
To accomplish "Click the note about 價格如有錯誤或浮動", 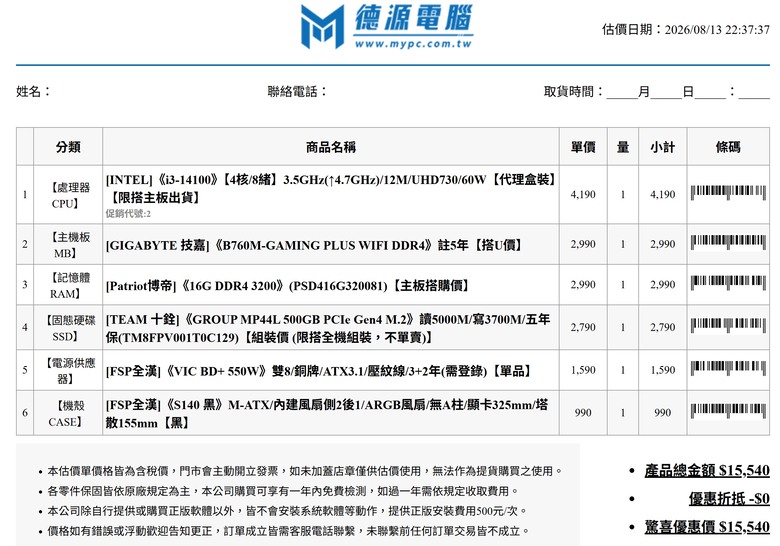I will [x=288, y=532].
